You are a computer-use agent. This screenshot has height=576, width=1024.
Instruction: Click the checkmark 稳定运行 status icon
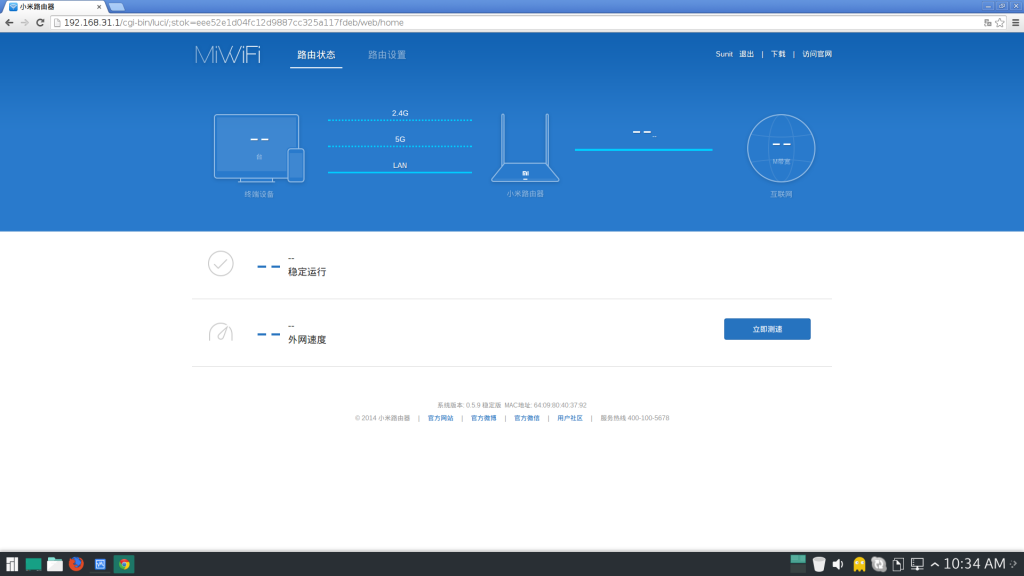[221, 264]
